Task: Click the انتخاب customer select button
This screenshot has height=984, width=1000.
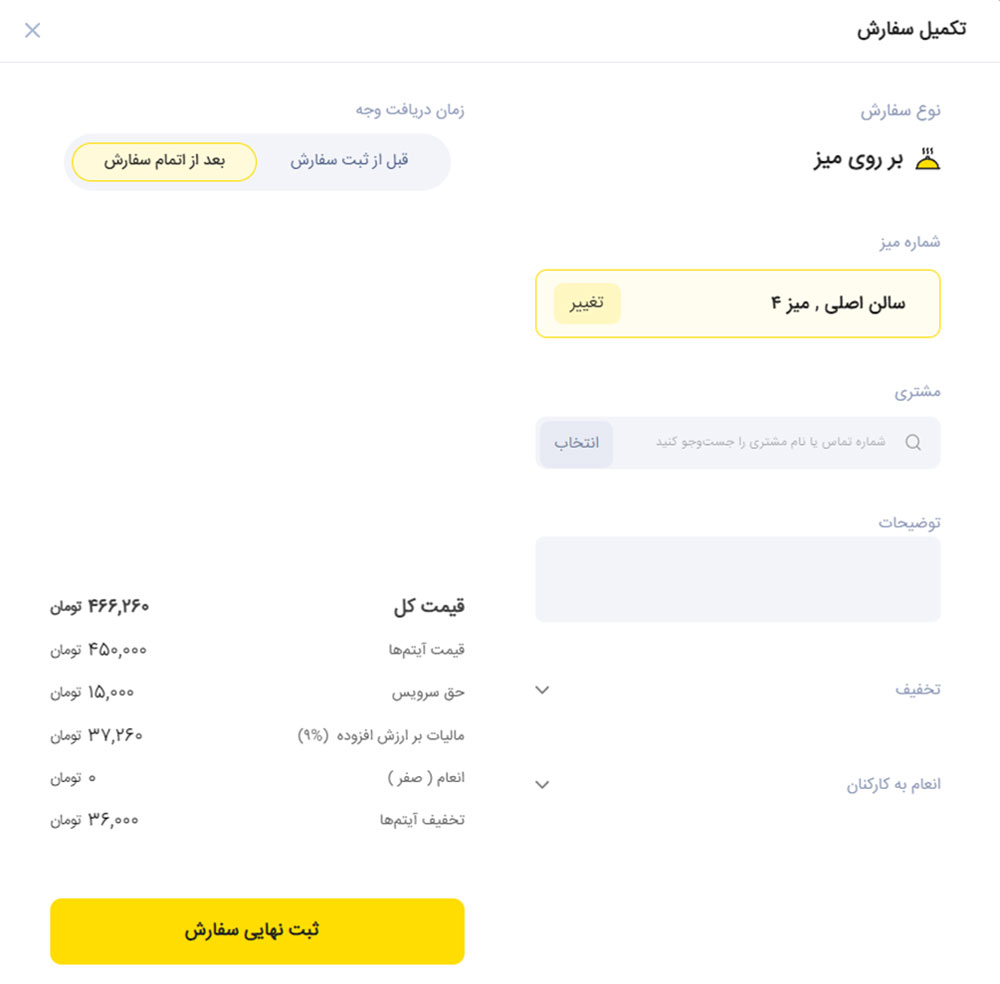Action: 577,443
